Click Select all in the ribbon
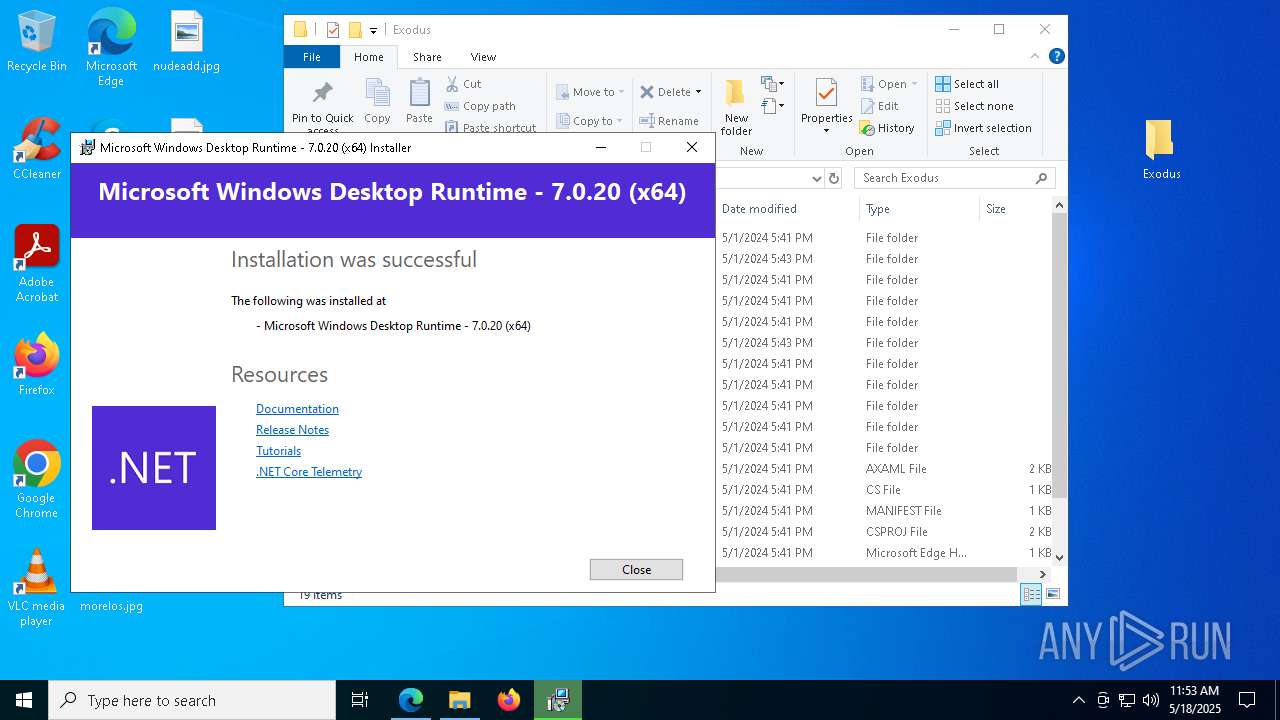1280x720 pixels. click(967, 84)
